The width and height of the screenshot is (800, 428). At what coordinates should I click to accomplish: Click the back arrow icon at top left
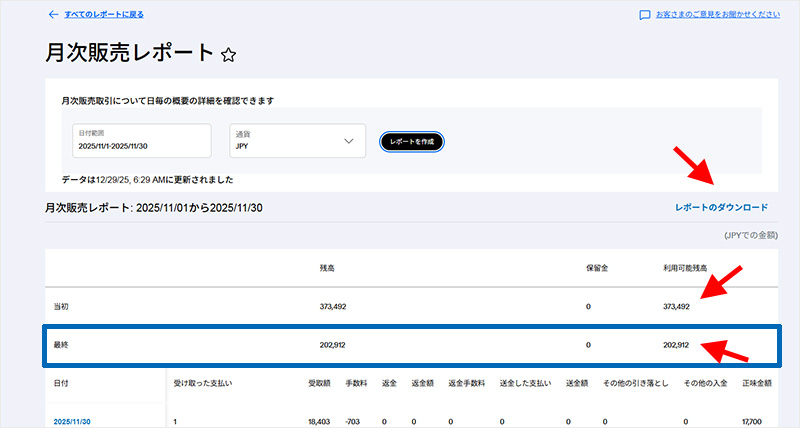point(52,15)
